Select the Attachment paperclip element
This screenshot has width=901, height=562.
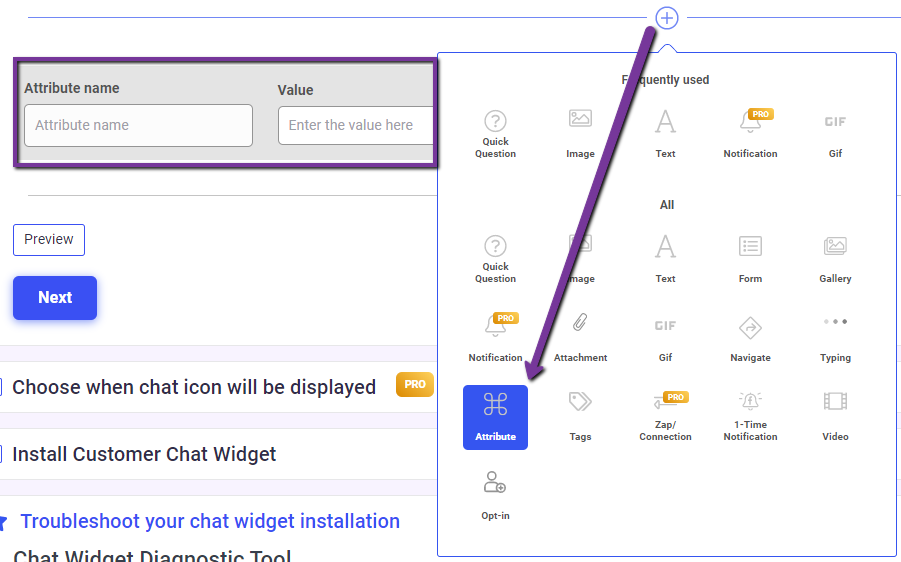point(580,338)
